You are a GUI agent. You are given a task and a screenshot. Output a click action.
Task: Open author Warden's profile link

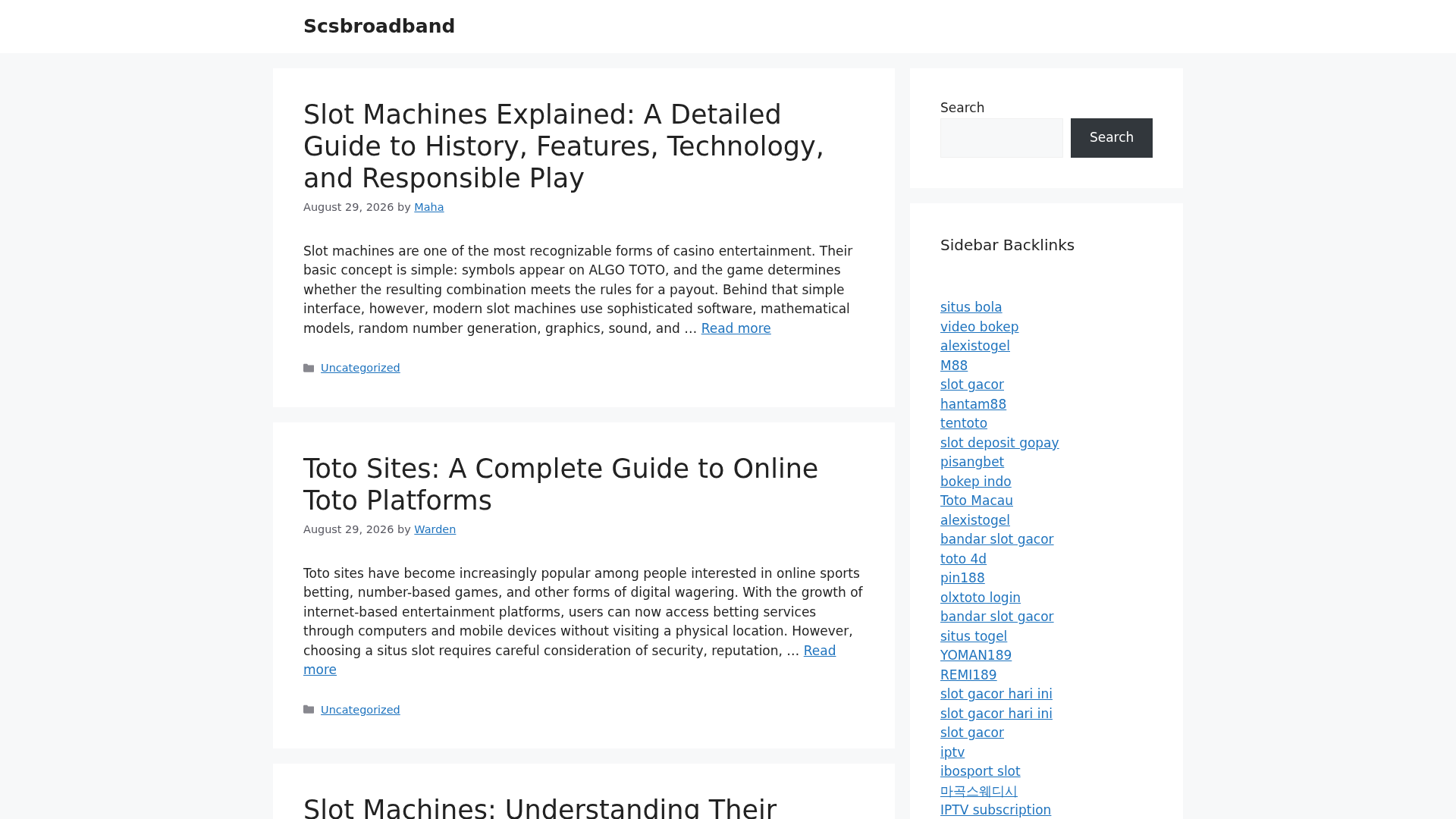pos(435,529)
